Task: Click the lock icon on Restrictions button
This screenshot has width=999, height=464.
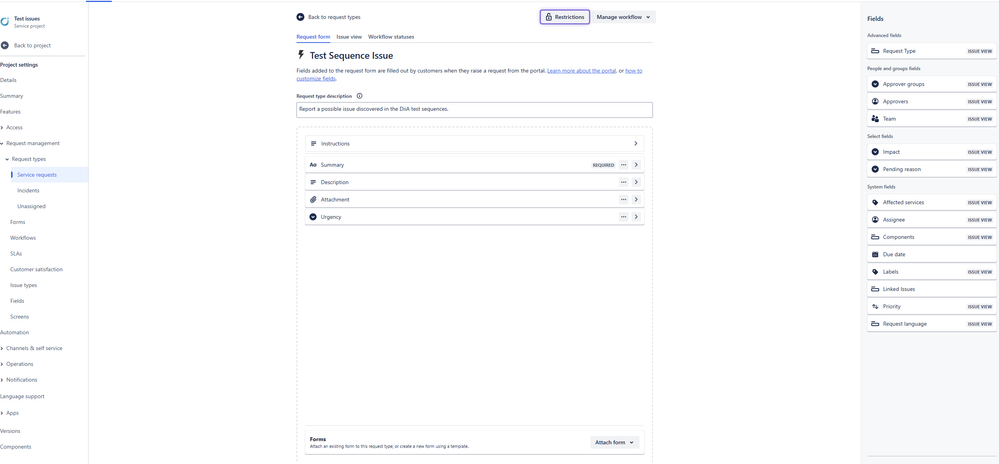Action: point(549,17)
